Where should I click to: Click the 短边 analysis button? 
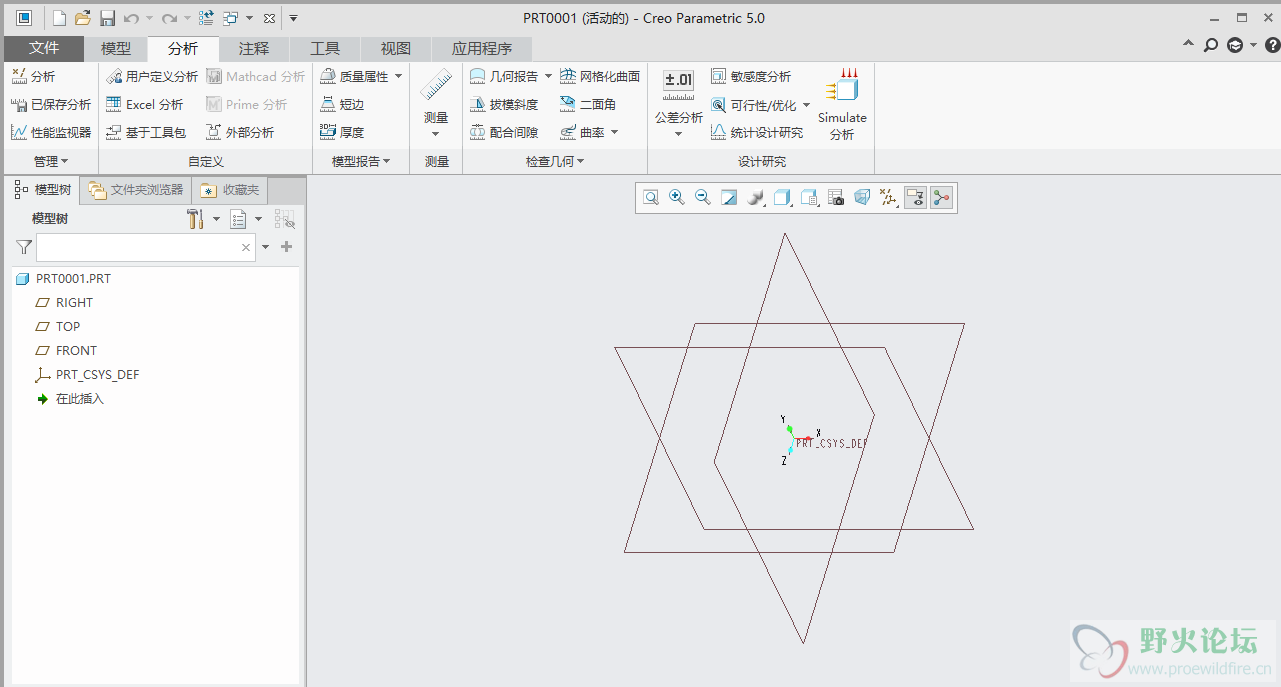click(342, 104)
